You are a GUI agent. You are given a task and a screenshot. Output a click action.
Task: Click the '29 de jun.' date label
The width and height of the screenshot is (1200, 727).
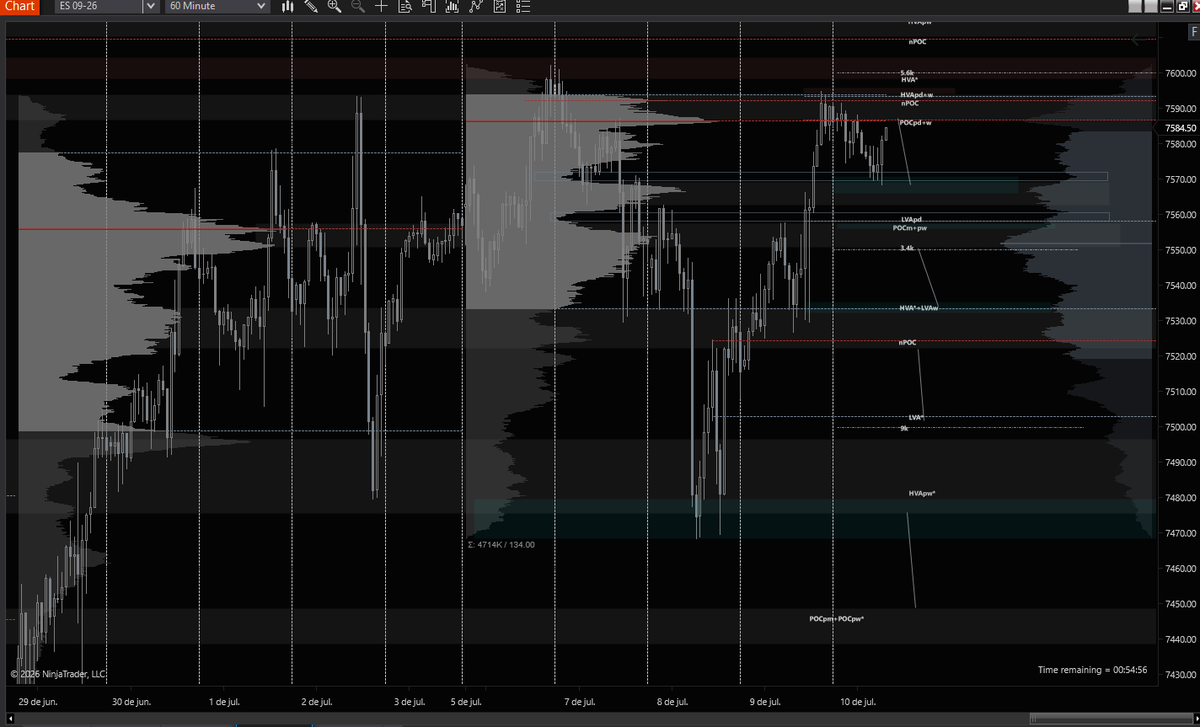coord(38,702)
